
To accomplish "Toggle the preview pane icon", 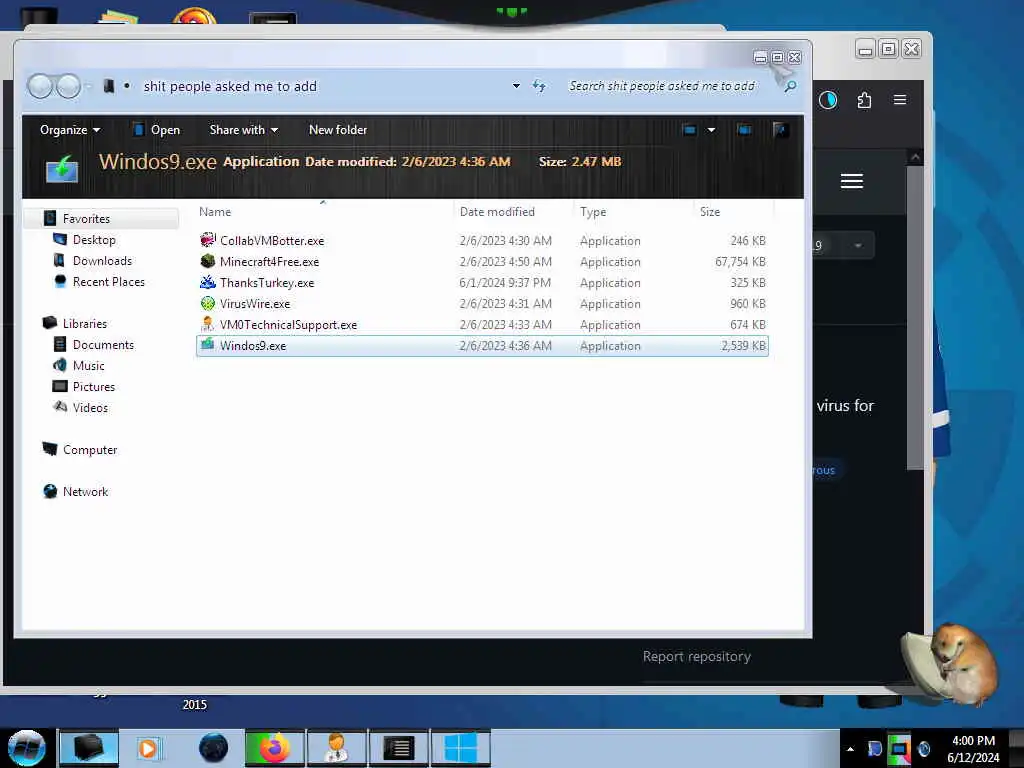I will (x=744, y=130).
